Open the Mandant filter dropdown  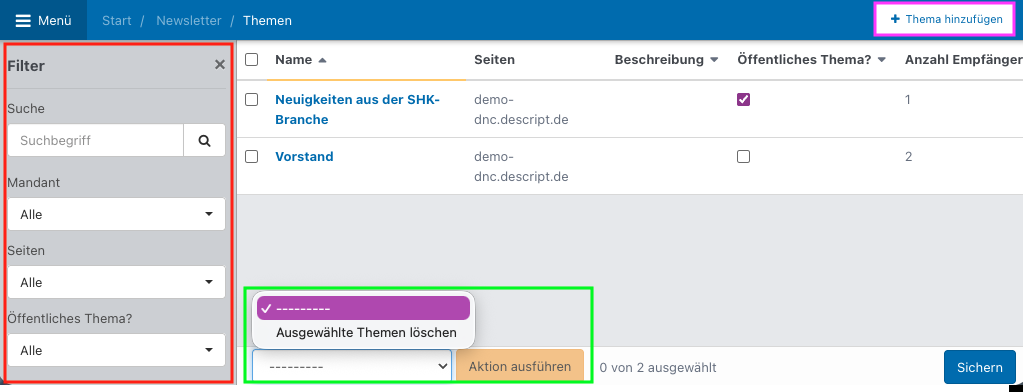click(x=116, y=214)
